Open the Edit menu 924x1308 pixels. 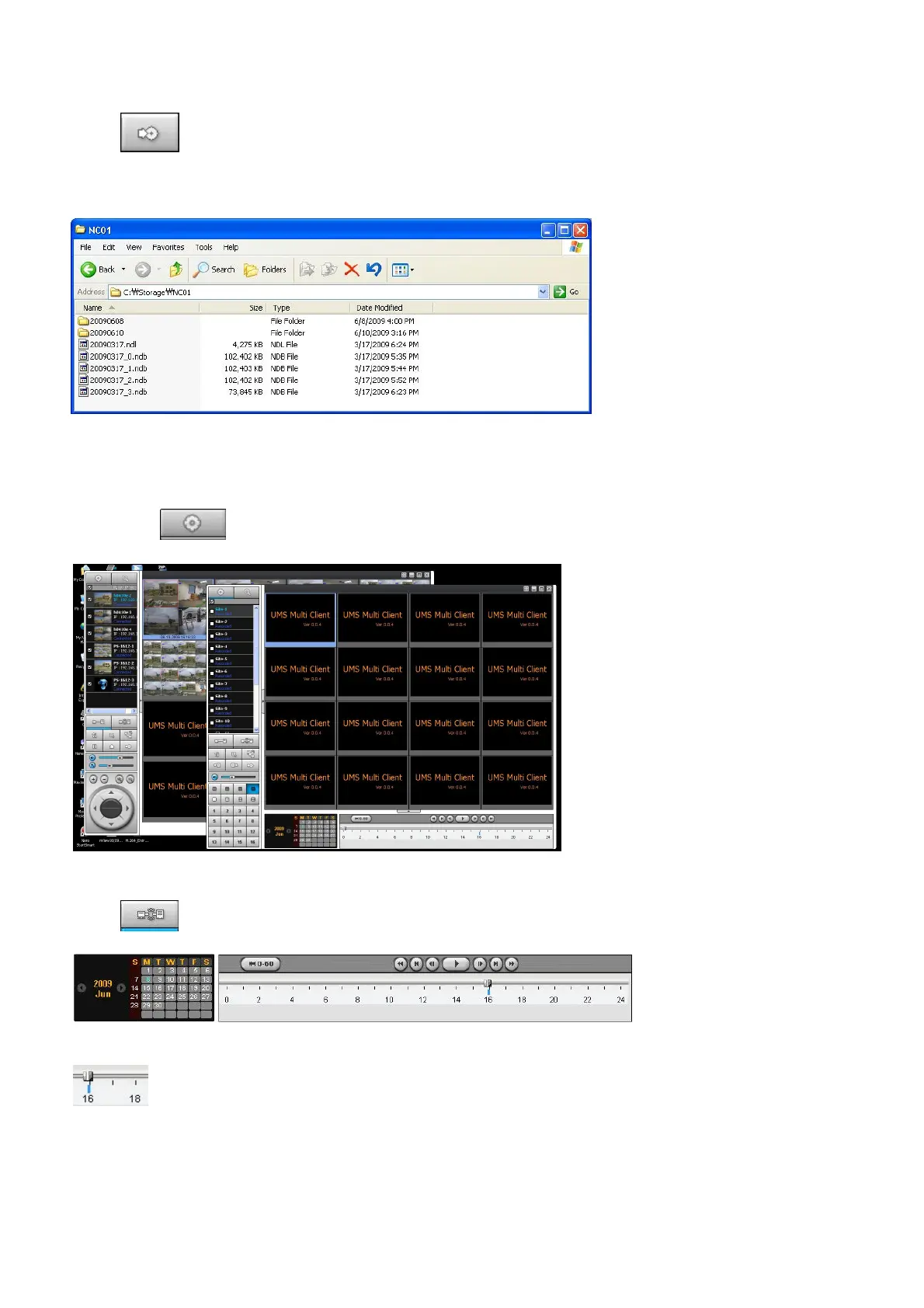pyautogui.click(x=109, y=248)
